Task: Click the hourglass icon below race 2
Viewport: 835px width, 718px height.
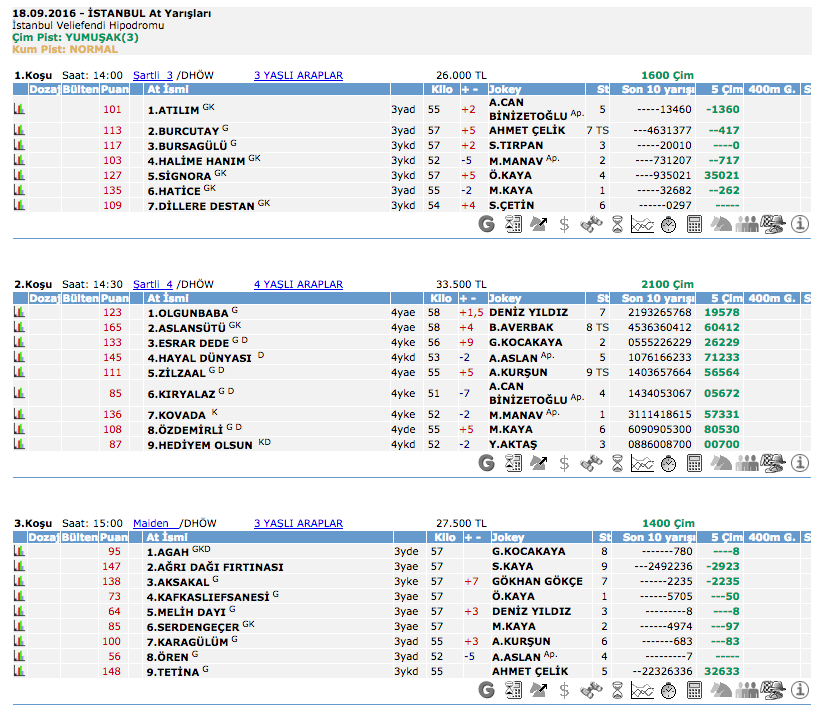Action: click(617, 463)
